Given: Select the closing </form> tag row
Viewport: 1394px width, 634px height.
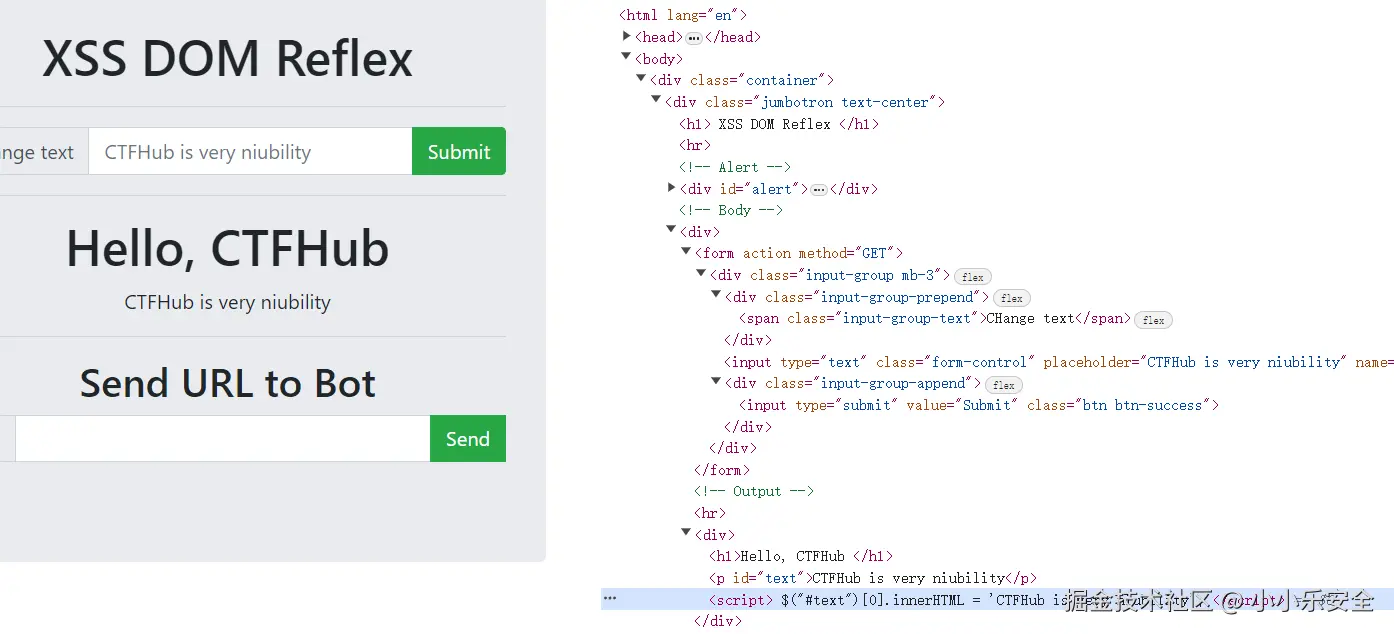Looking at the screenshot, I should click(722, 470).
